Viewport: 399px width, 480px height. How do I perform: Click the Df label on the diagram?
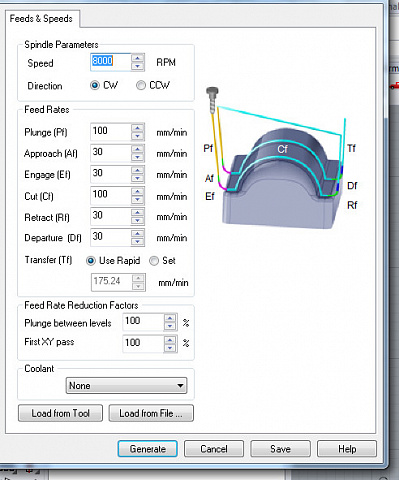(x=352, y=185)
